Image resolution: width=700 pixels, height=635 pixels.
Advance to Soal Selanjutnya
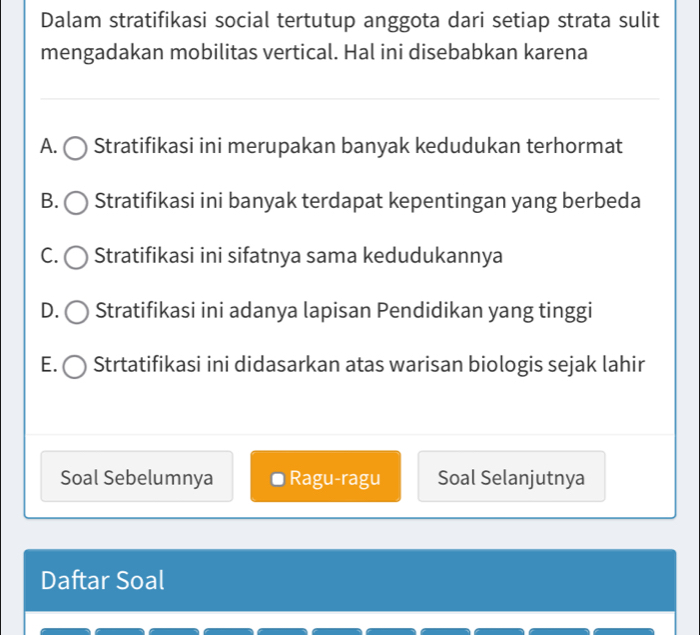click(511, 477)
